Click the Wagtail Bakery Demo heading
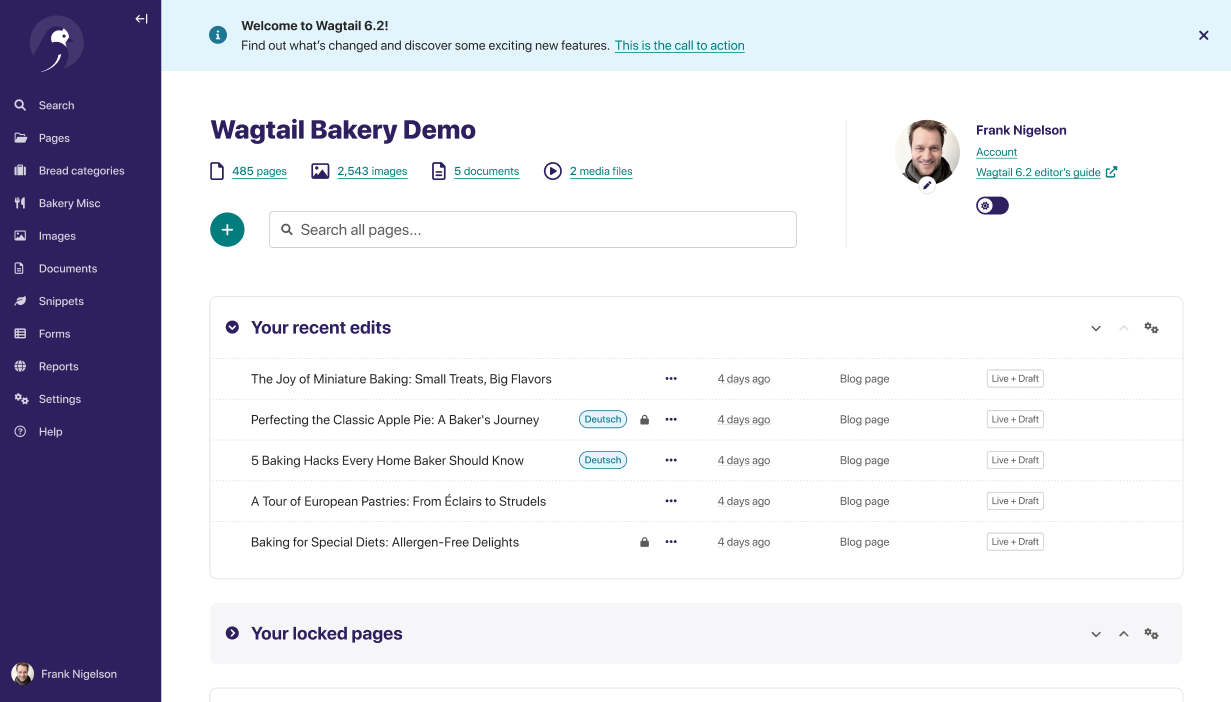The height and width of the screenshot is (702, 1231). click(x=343, y=130)
